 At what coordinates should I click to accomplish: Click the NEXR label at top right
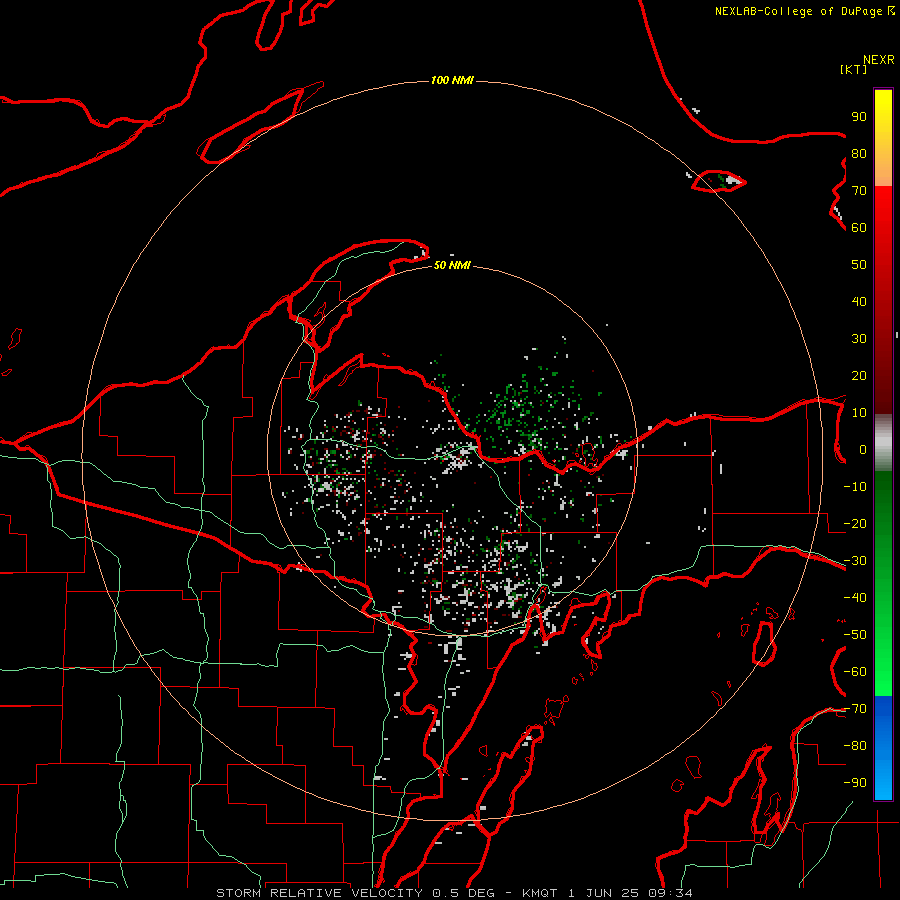click(879, 60)
